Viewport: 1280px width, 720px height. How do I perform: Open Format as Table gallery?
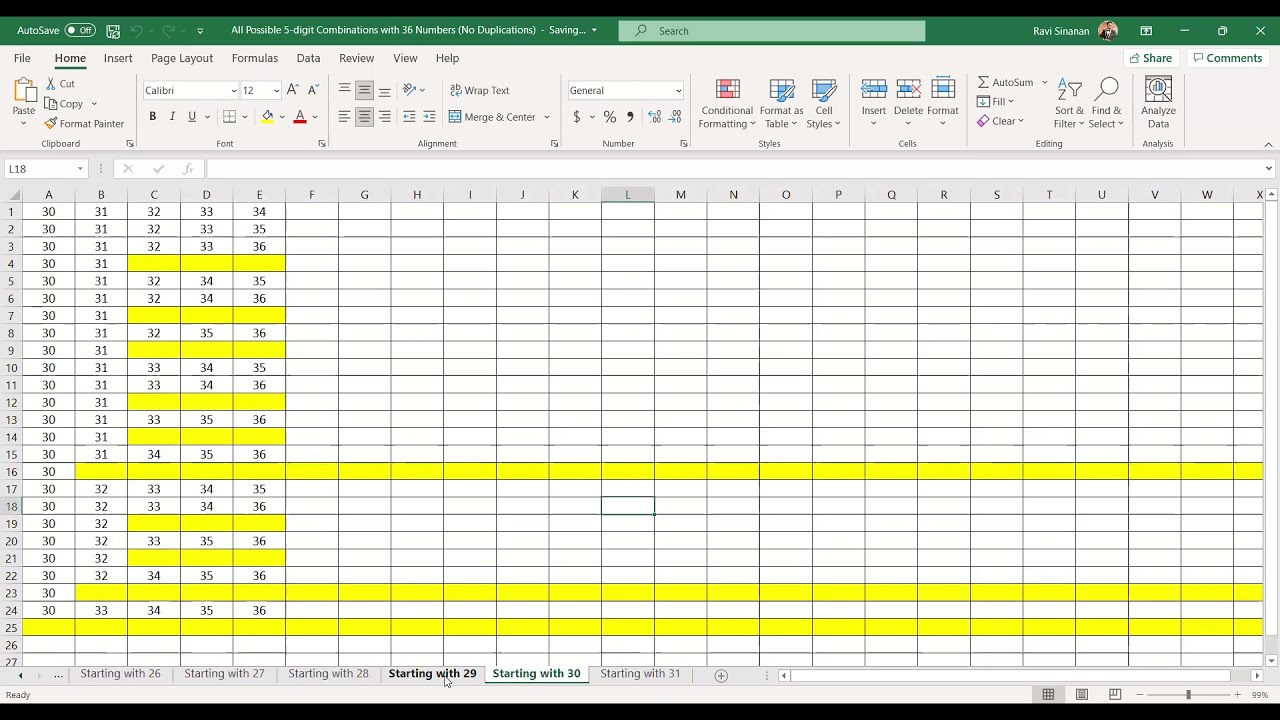pos(781,104)
